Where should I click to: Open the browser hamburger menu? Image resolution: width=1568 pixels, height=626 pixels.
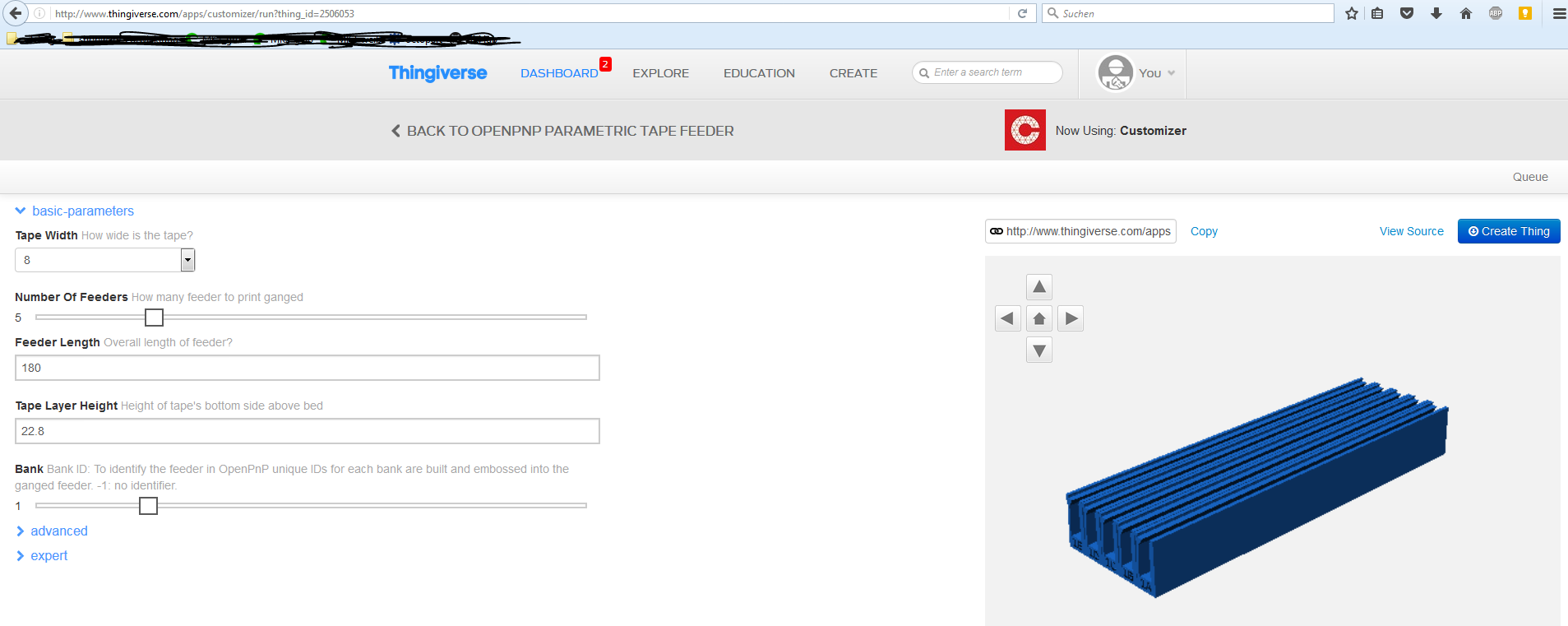pyautogui.click(x=1559, y=13)
